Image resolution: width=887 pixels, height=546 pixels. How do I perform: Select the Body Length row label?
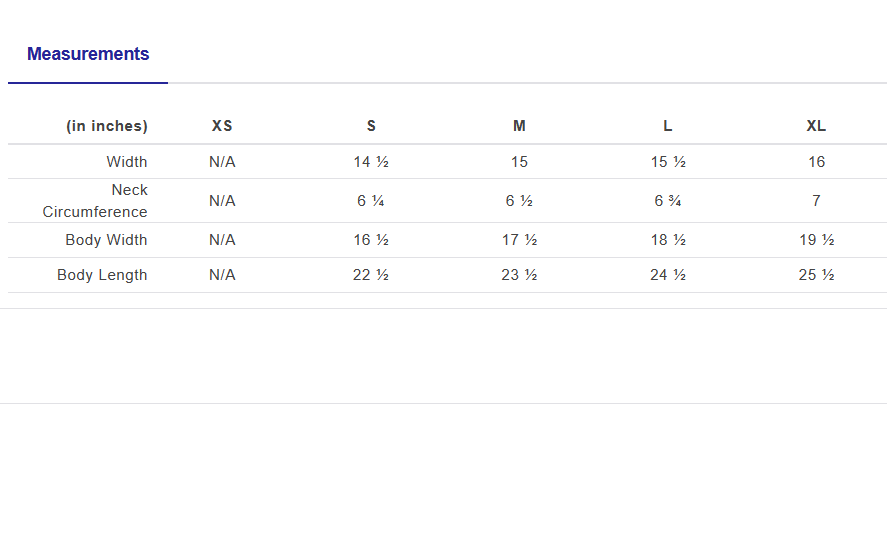(x=102, y=275)
